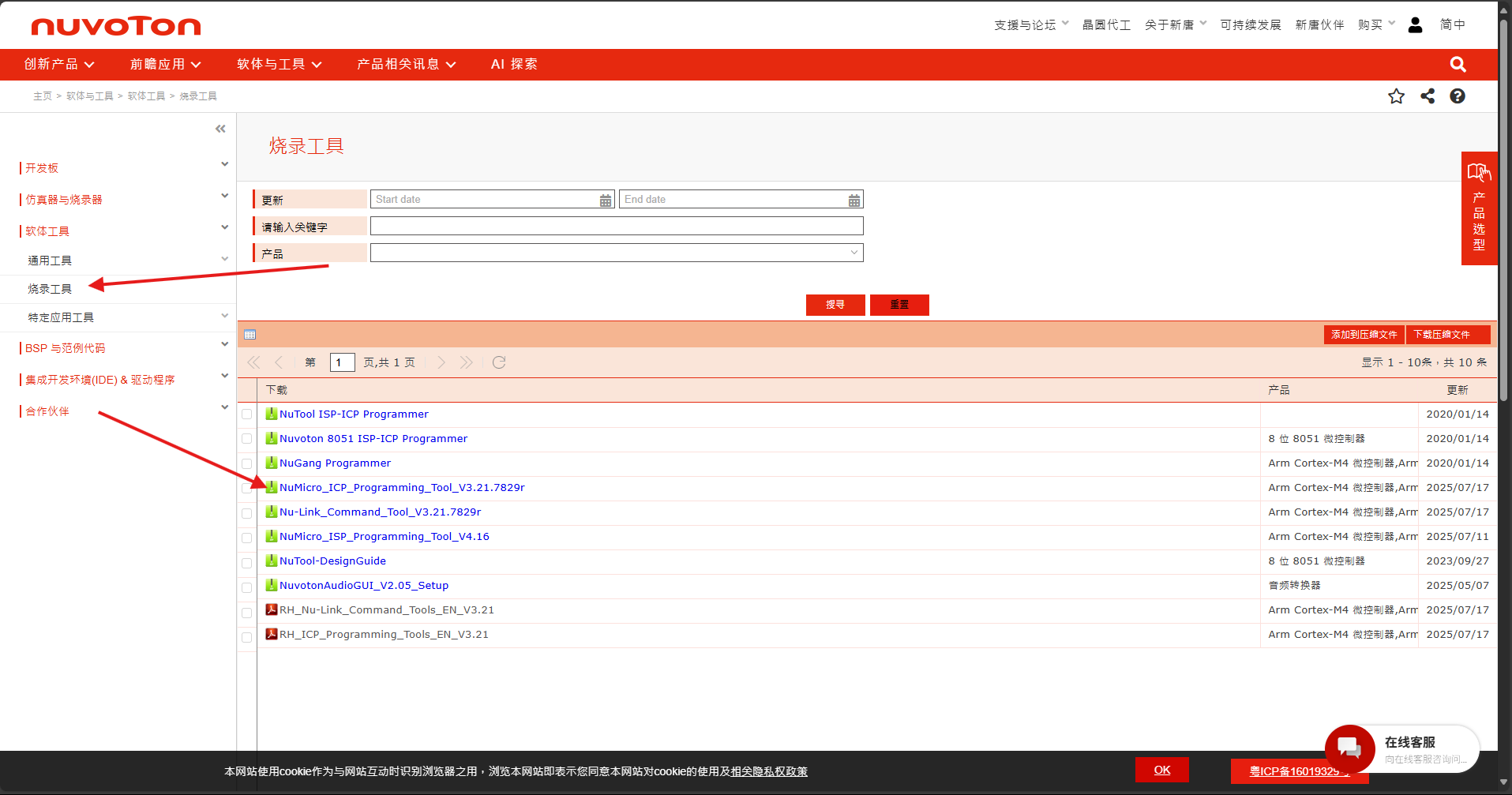Image resolution: width=1512 pixels, height=795 pixels.
Task: Expand the 仿真器与烧录器 sidebar section
Action: coord(225,196)
